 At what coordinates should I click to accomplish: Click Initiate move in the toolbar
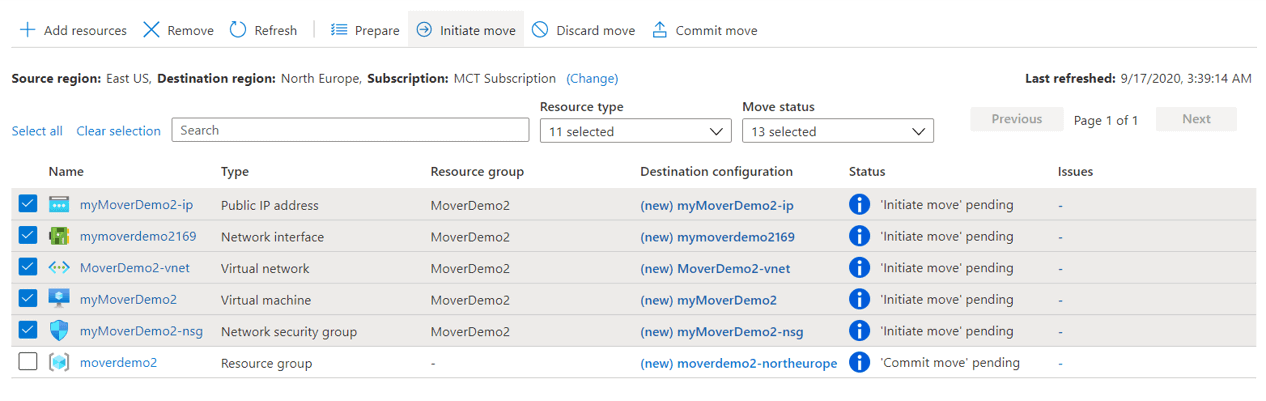(x=466, y=30)
